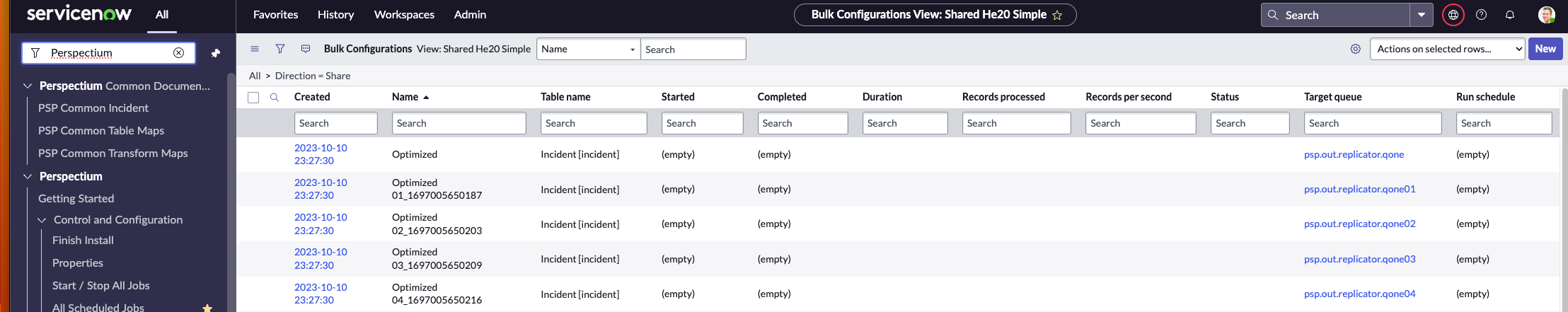The height and width of the screenshot is (312, 1568).
Task: Collapse Control and Configuration group
Action: (42, 220)
